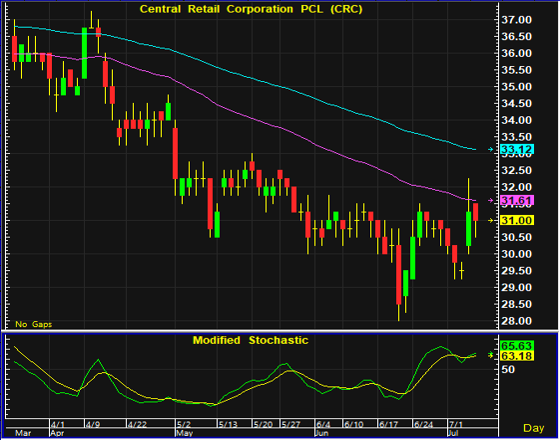Click the 35.00 price axis label
The width and height of the screenshot is (560, 440).
point(517,87)
